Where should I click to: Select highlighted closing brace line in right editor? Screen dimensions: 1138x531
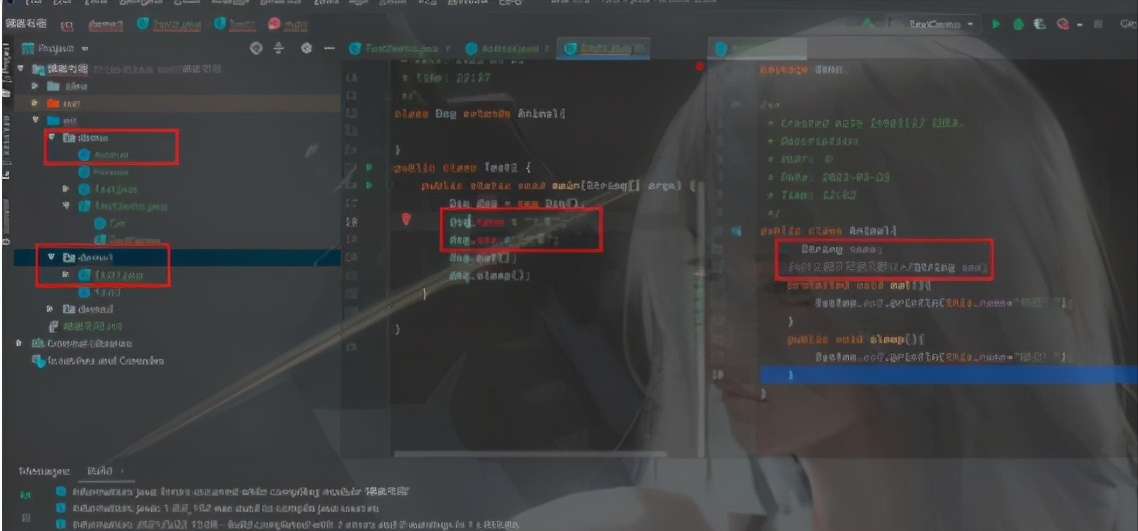click(949, 375)
